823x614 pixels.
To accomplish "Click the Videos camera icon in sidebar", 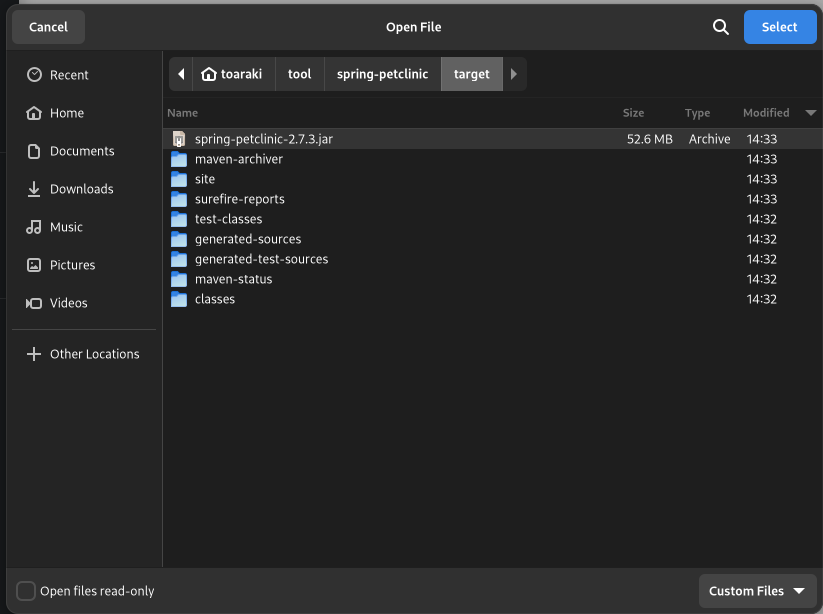I will point(34,303).
